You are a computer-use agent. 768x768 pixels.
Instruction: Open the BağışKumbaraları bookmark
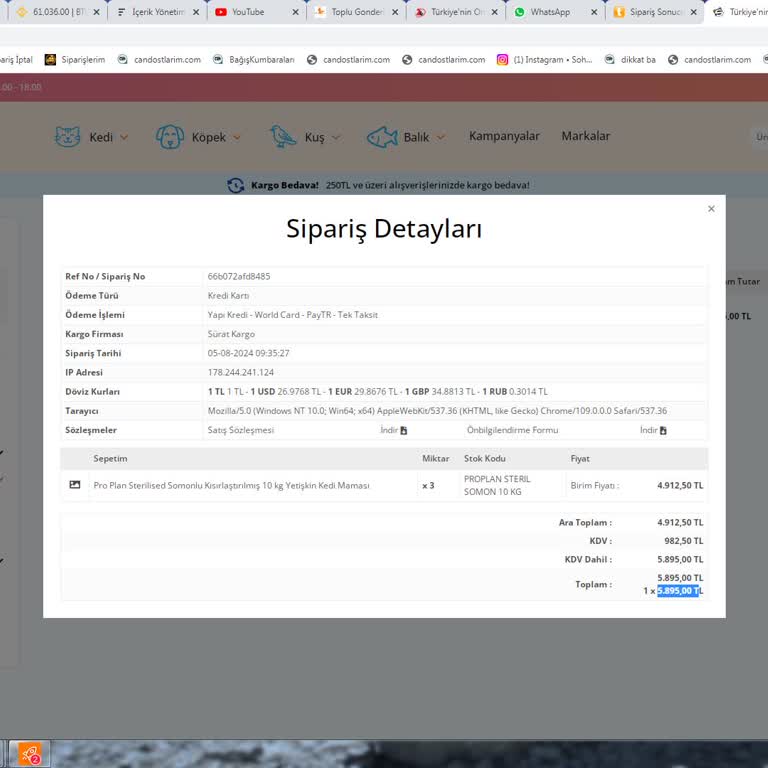254,60
